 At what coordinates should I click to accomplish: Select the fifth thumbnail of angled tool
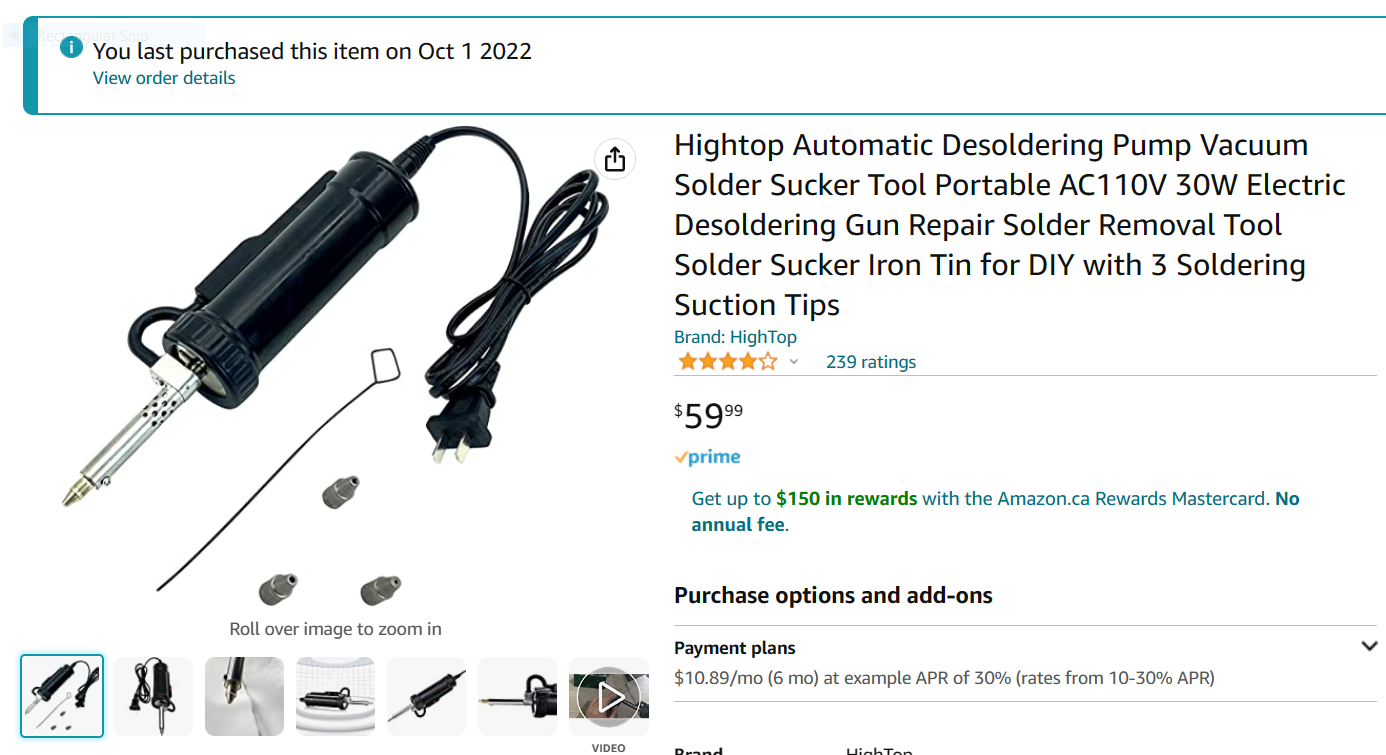coord(427,697)
